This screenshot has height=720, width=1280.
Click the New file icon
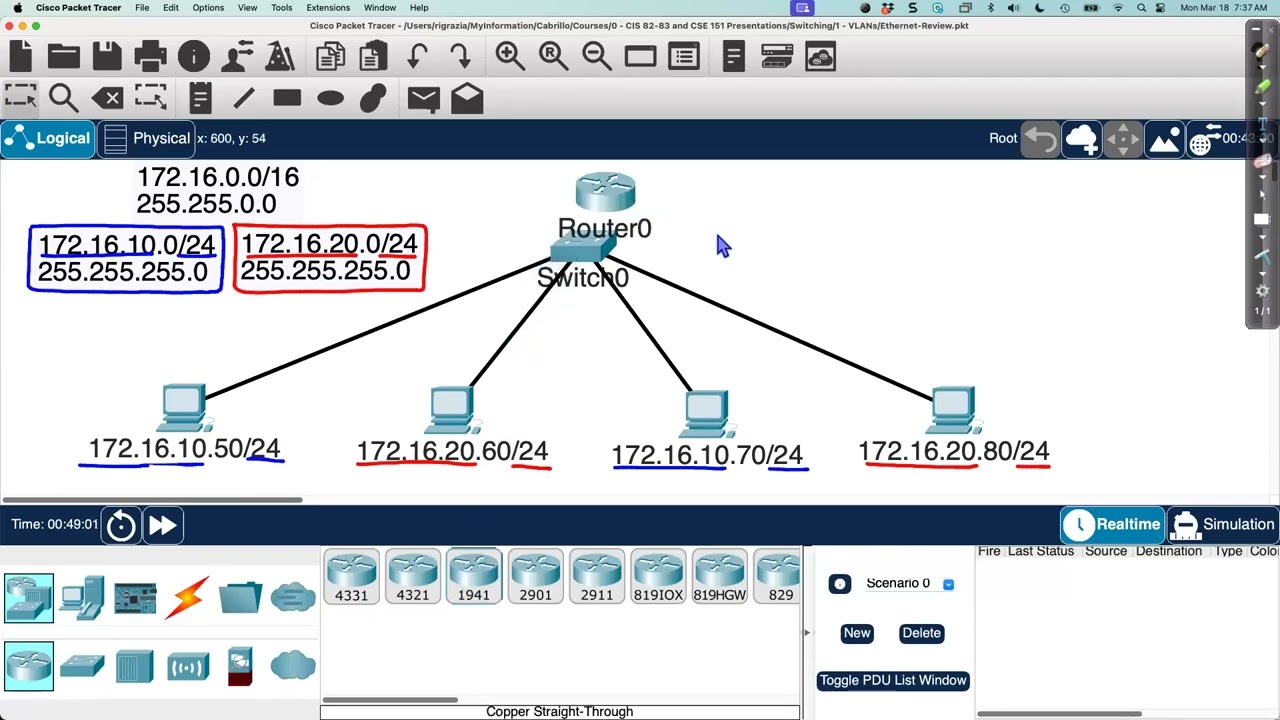(20, 57)
